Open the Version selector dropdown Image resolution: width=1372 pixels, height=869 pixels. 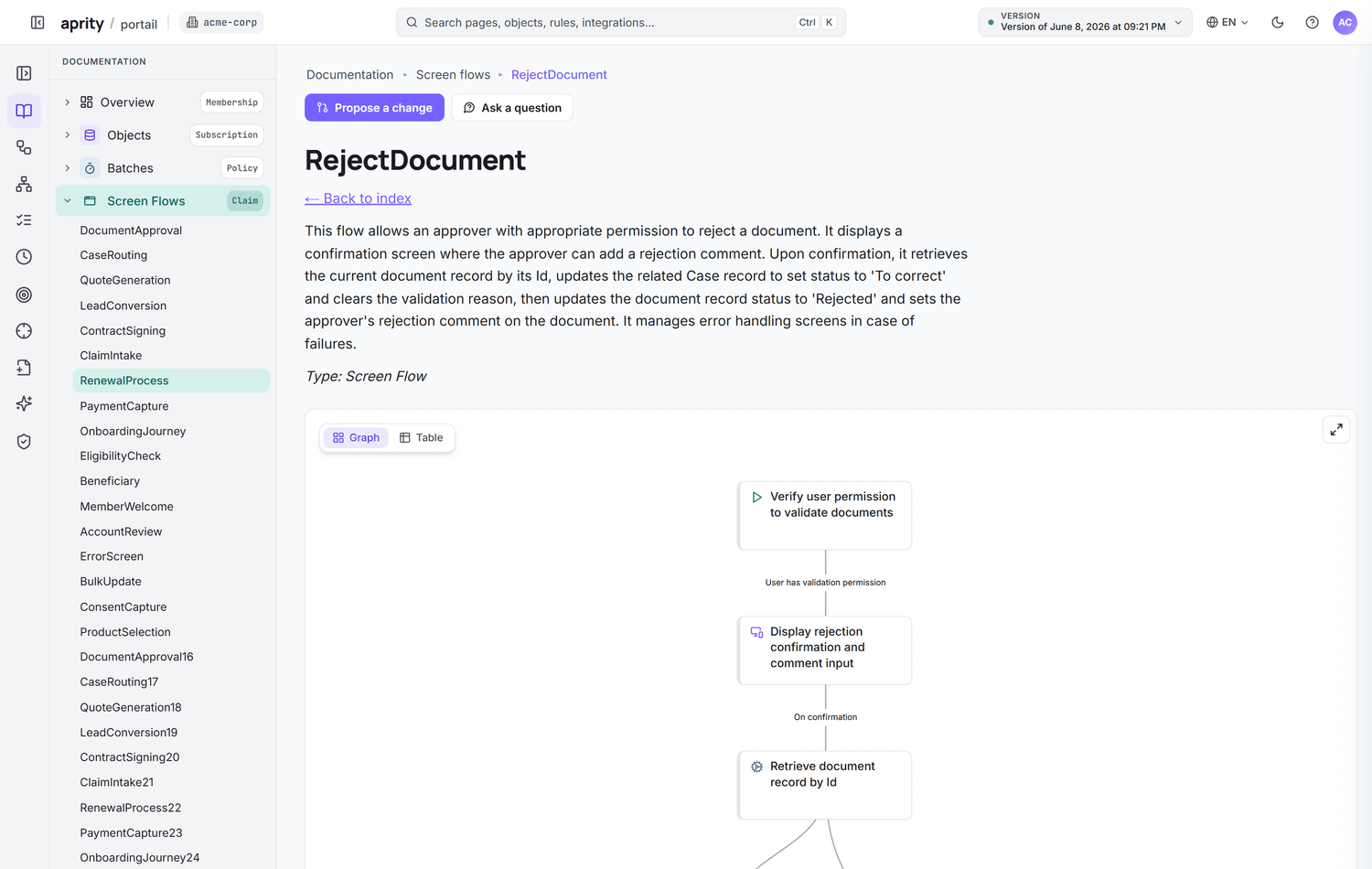tap(1085, 22)
